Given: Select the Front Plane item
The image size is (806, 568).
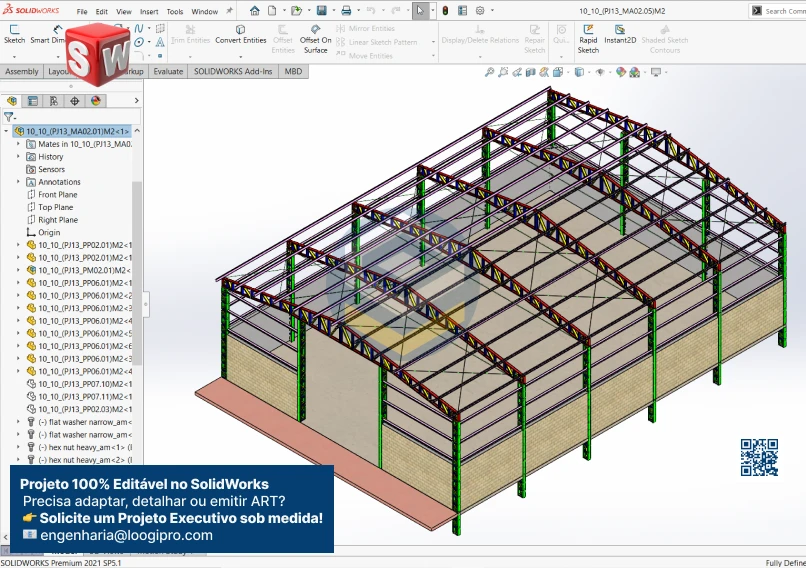Looking at the screenshot, I should point(57,195).
